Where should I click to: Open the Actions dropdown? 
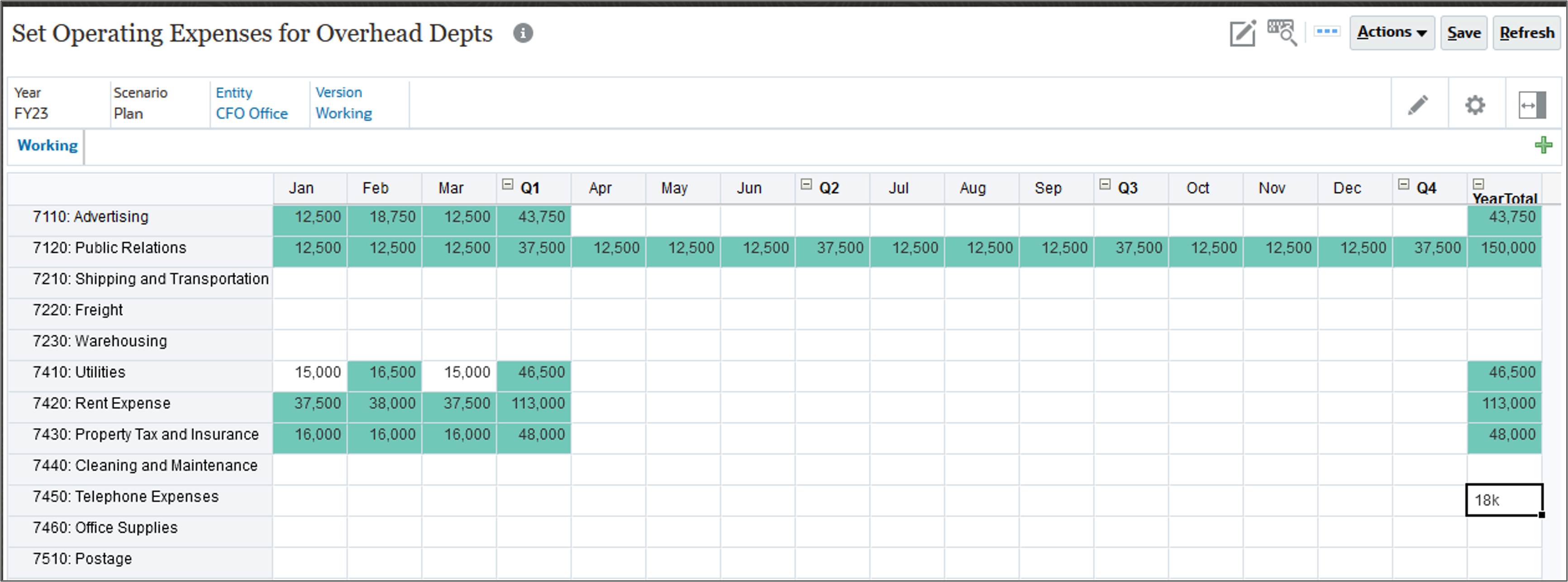(1392, 32)
